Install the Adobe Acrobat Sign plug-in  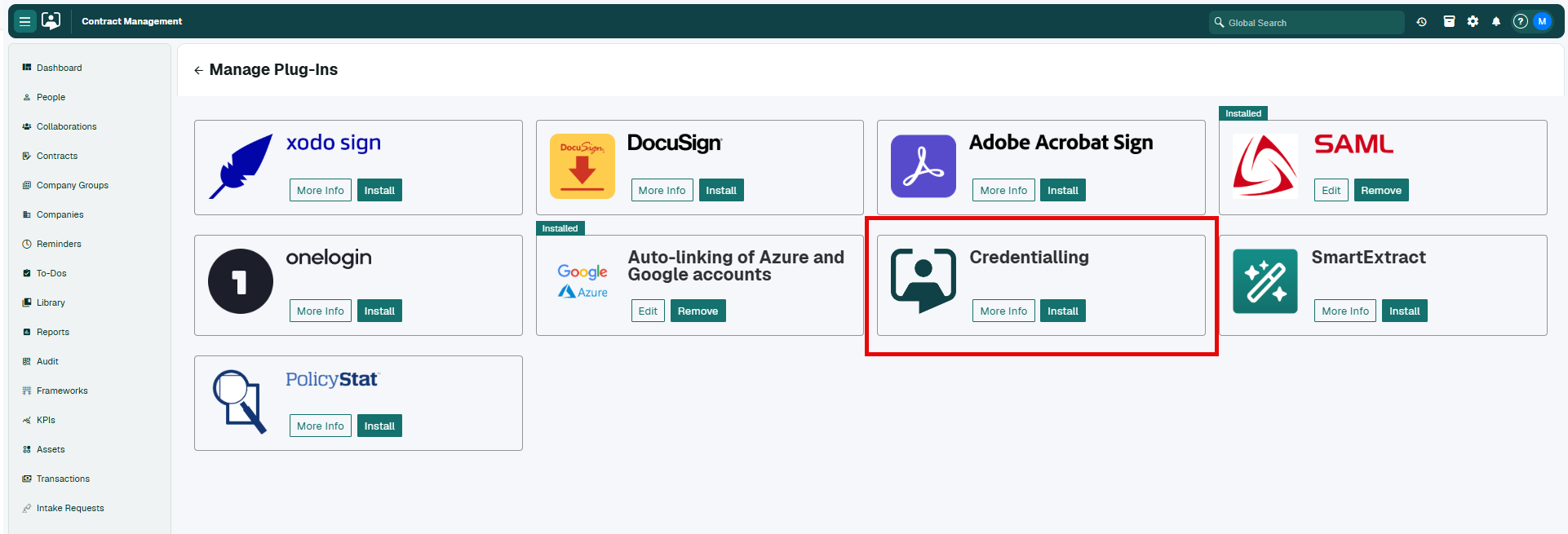1063,190
